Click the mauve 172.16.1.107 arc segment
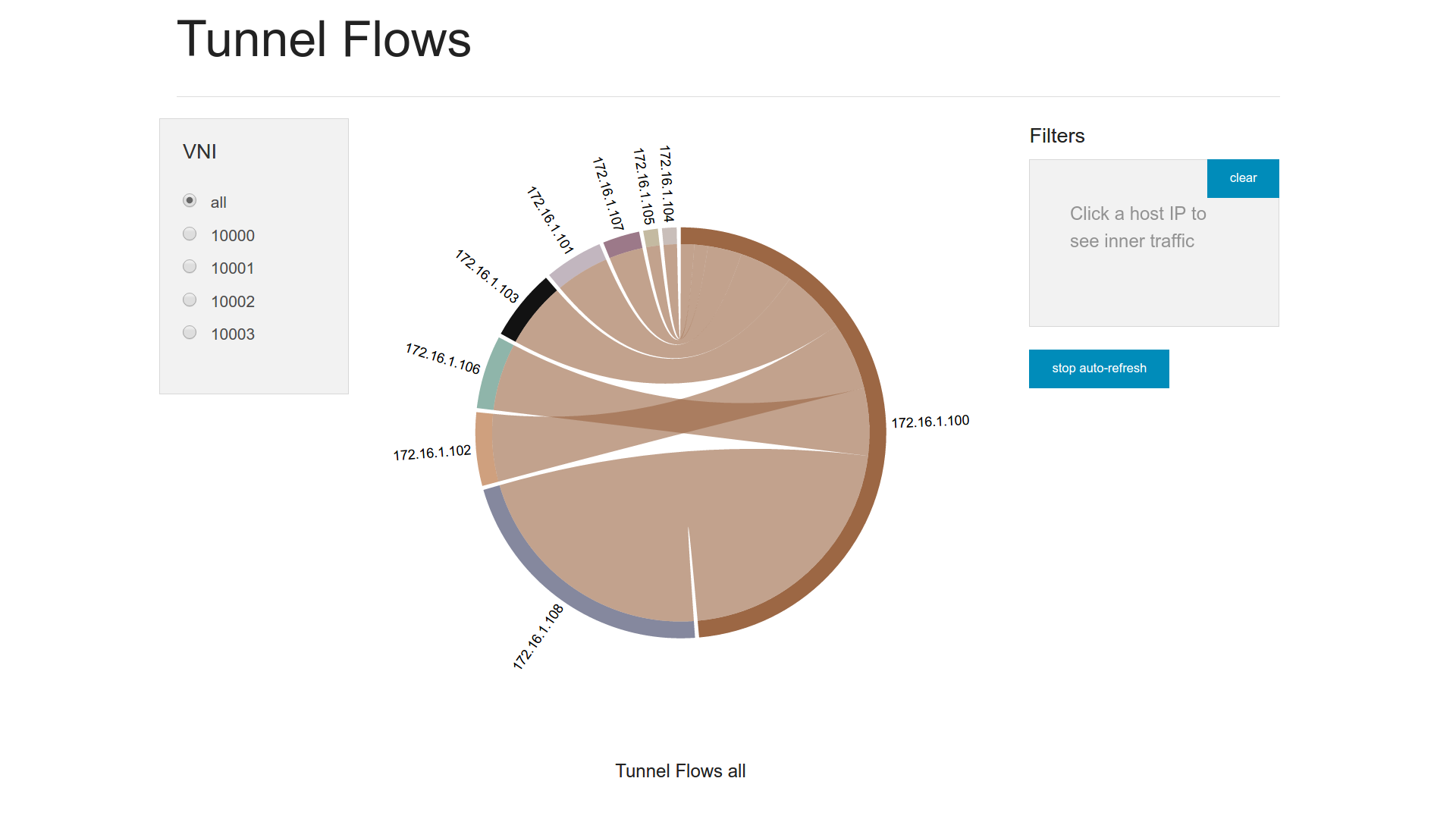1456x819 pixels. click(x=623, y=244)
